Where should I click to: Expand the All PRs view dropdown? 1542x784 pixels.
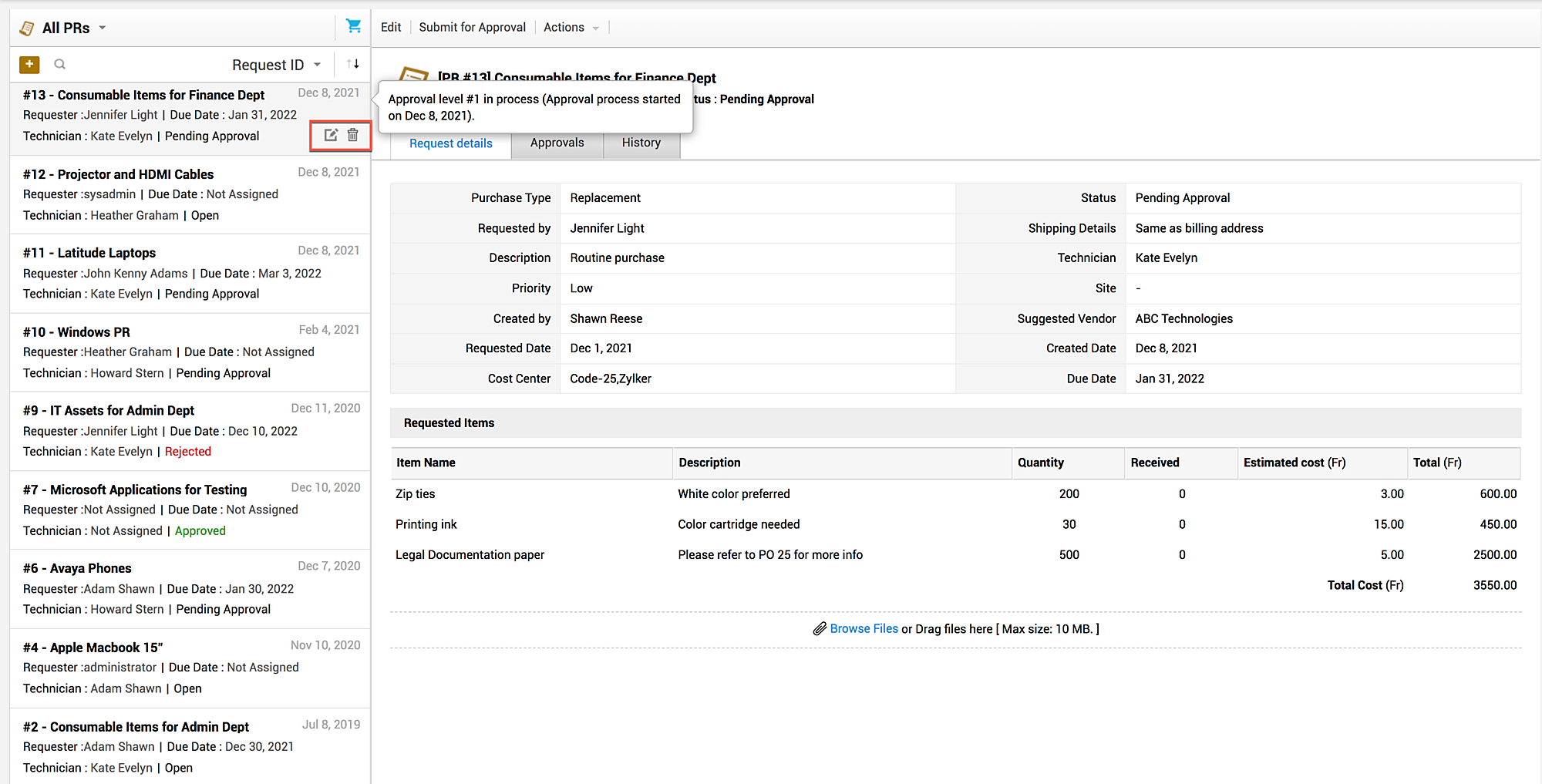tap(103, 29)
